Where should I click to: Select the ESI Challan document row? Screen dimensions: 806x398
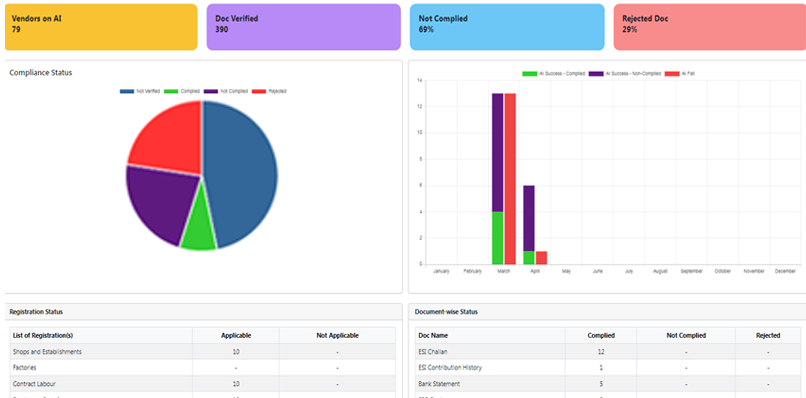point(608,352)
